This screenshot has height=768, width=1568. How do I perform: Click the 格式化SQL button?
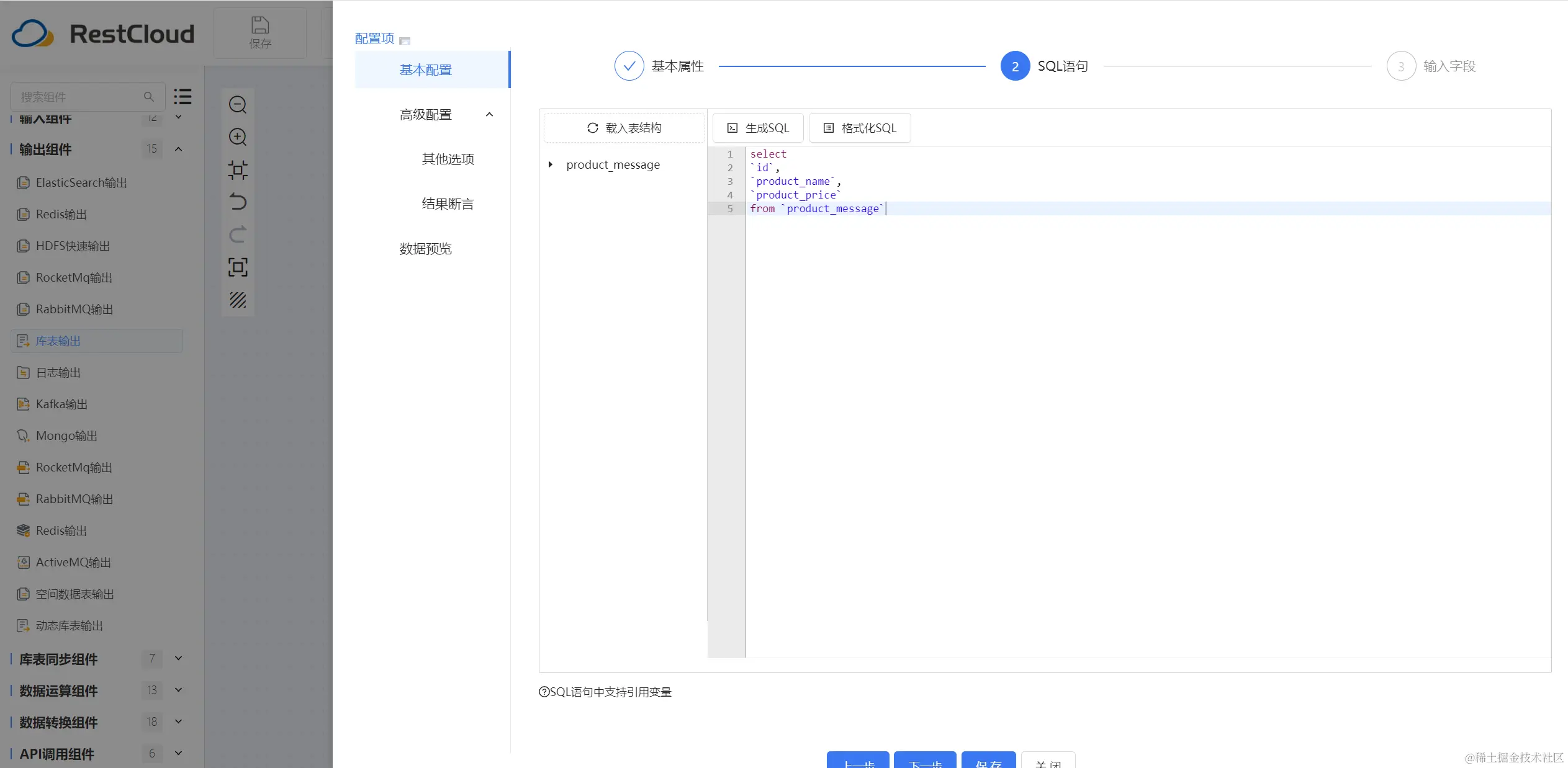860,128
